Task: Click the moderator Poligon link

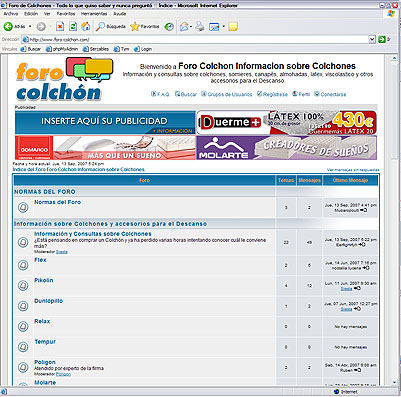Action: pos(63,374)
